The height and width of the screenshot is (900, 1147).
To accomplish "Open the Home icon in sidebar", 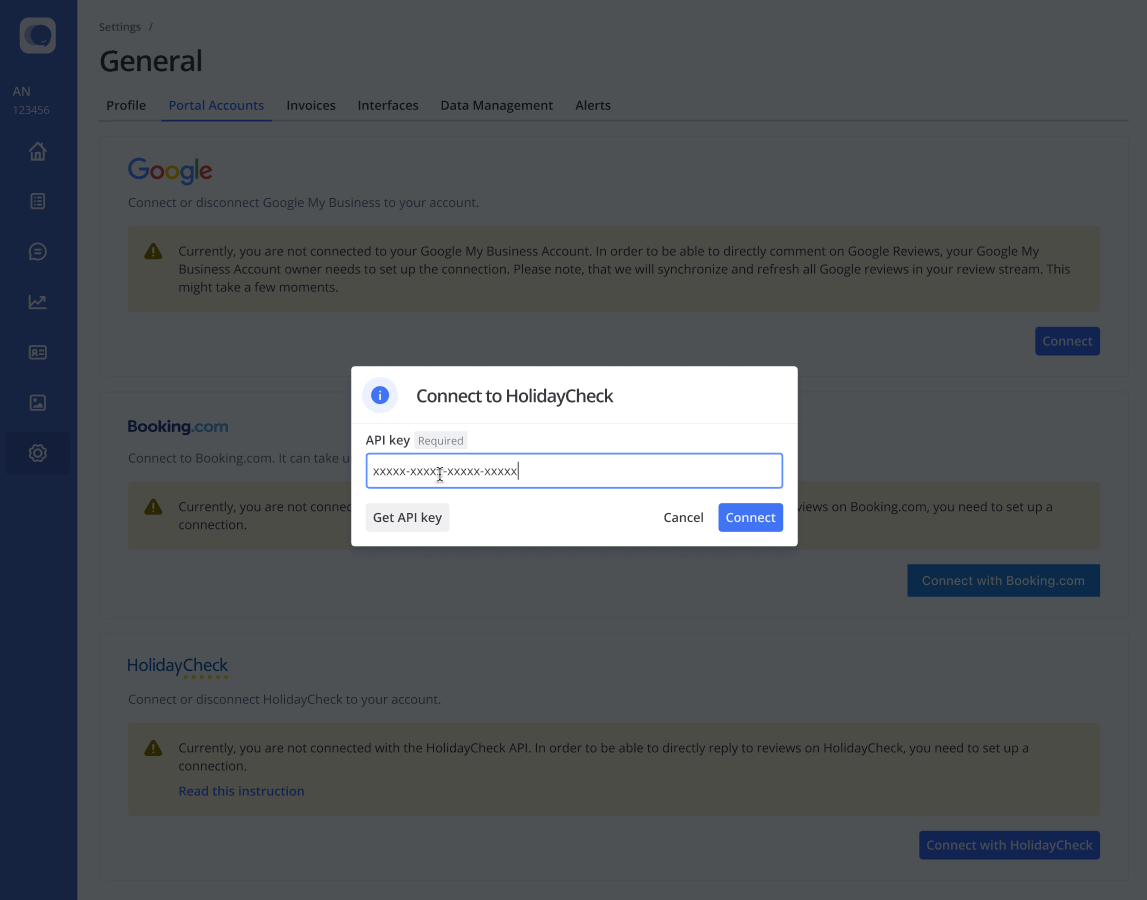I will pyautogui.click(x=37, y=151).
